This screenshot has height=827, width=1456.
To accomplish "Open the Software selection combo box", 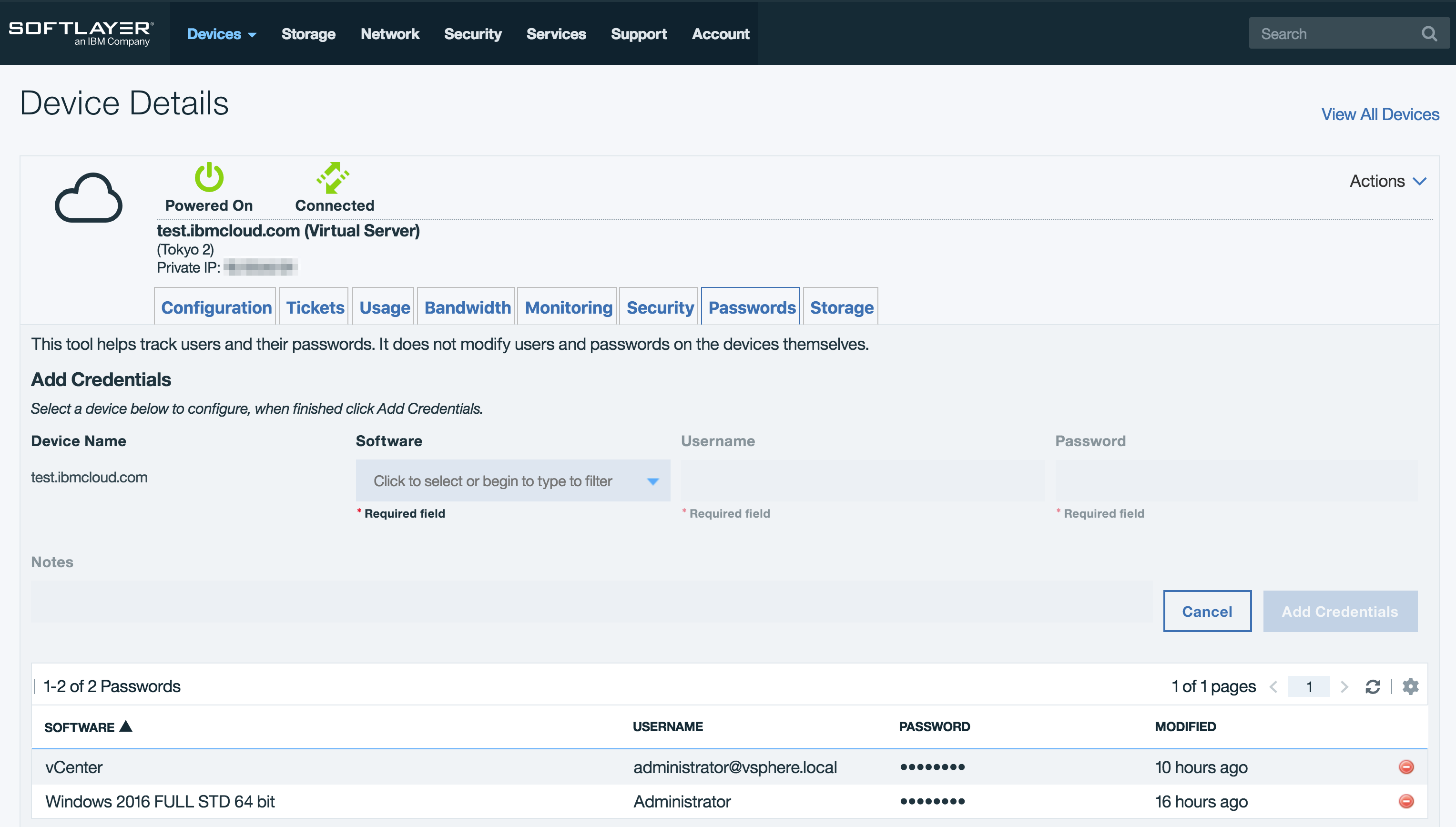I will [512, 481].
